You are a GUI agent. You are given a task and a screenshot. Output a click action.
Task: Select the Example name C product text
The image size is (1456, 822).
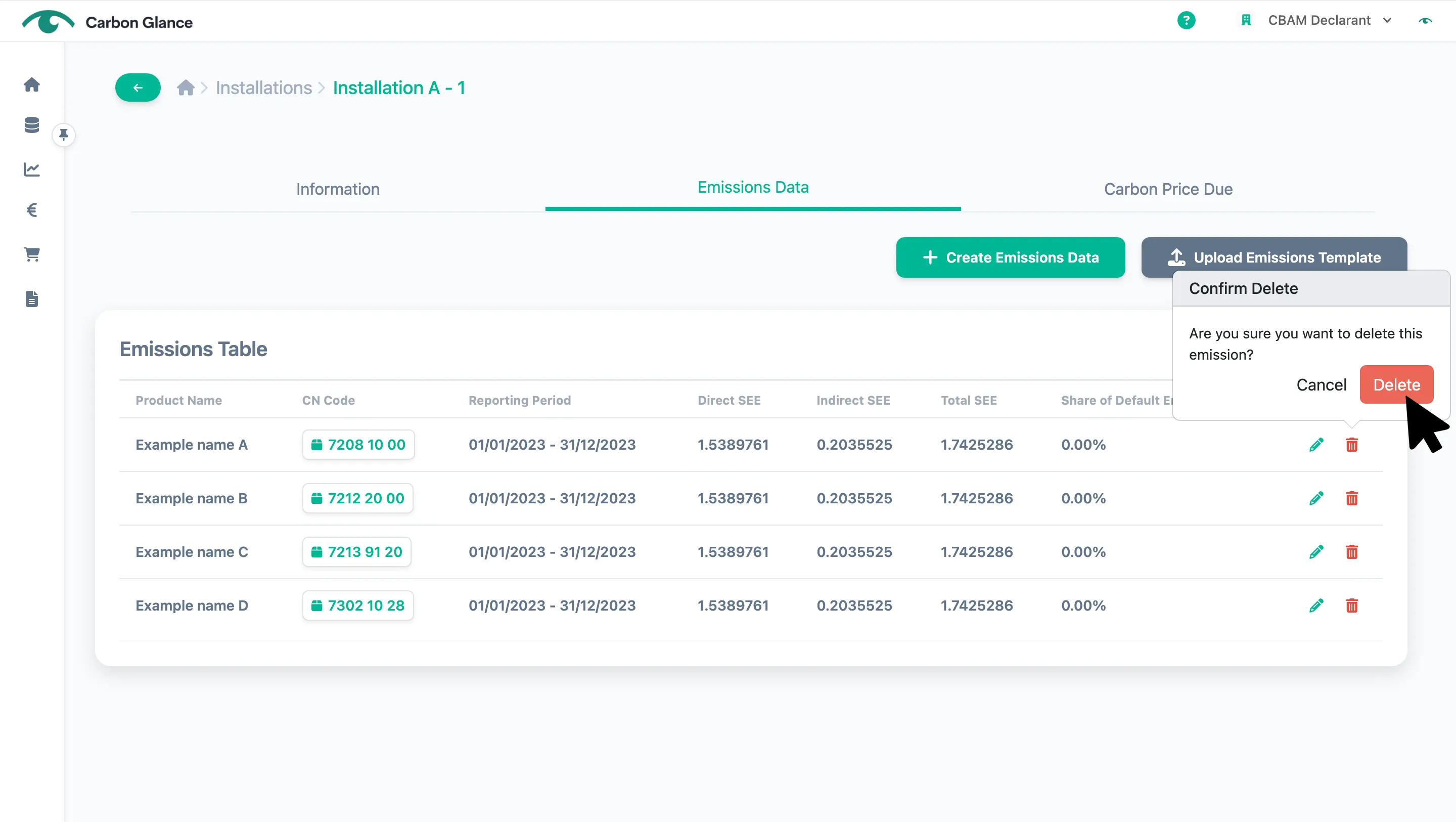[192, 552]
